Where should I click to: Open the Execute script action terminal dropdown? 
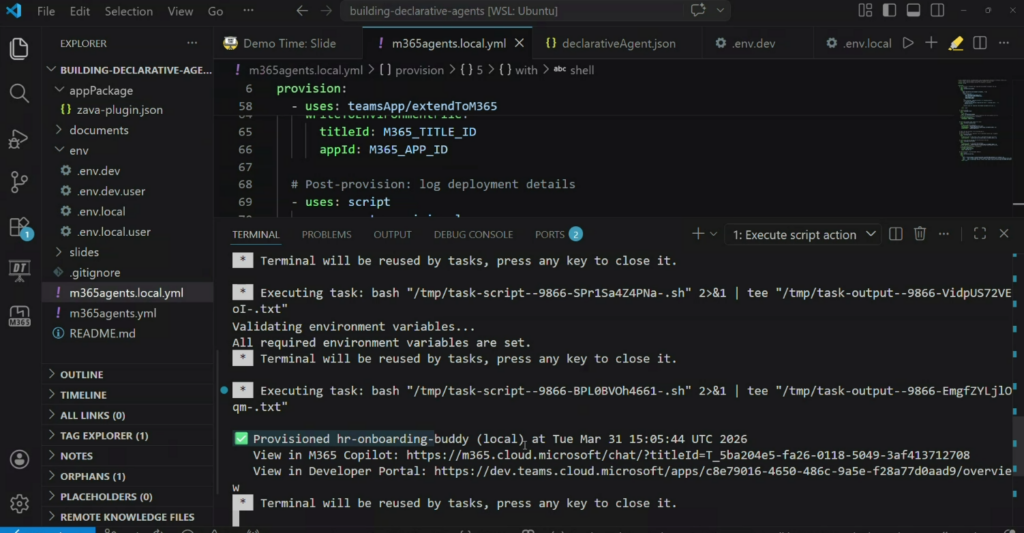click(x=804, y=235)
